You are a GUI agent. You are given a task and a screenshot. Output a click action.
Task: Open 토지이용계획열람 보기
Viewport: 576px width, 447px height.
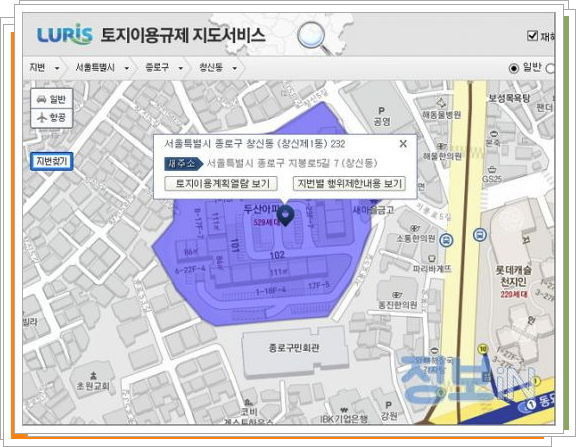(222, 184)
